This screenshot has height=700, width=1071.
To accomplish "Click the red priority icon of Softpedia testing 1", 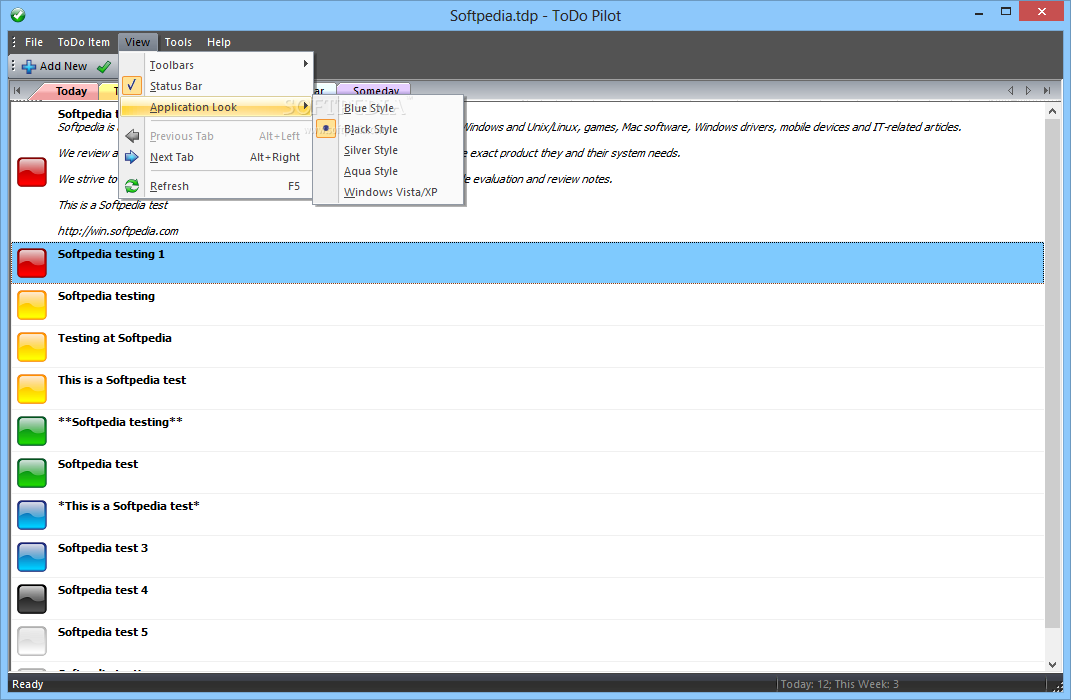I will (x=32, y=263).
